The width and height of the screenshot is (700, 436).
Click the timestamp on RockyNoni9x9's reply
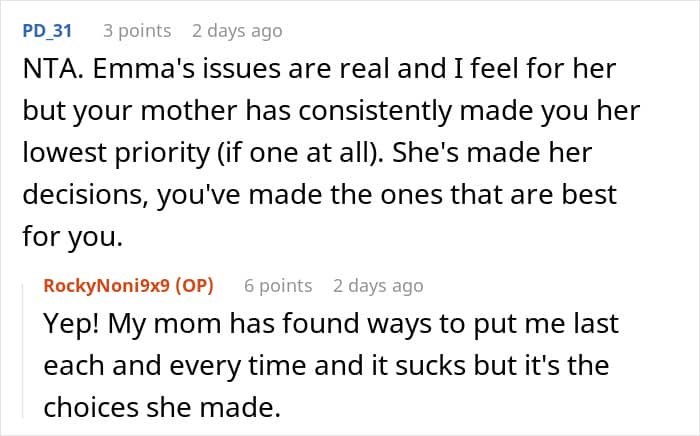click(x=378, y=286)
